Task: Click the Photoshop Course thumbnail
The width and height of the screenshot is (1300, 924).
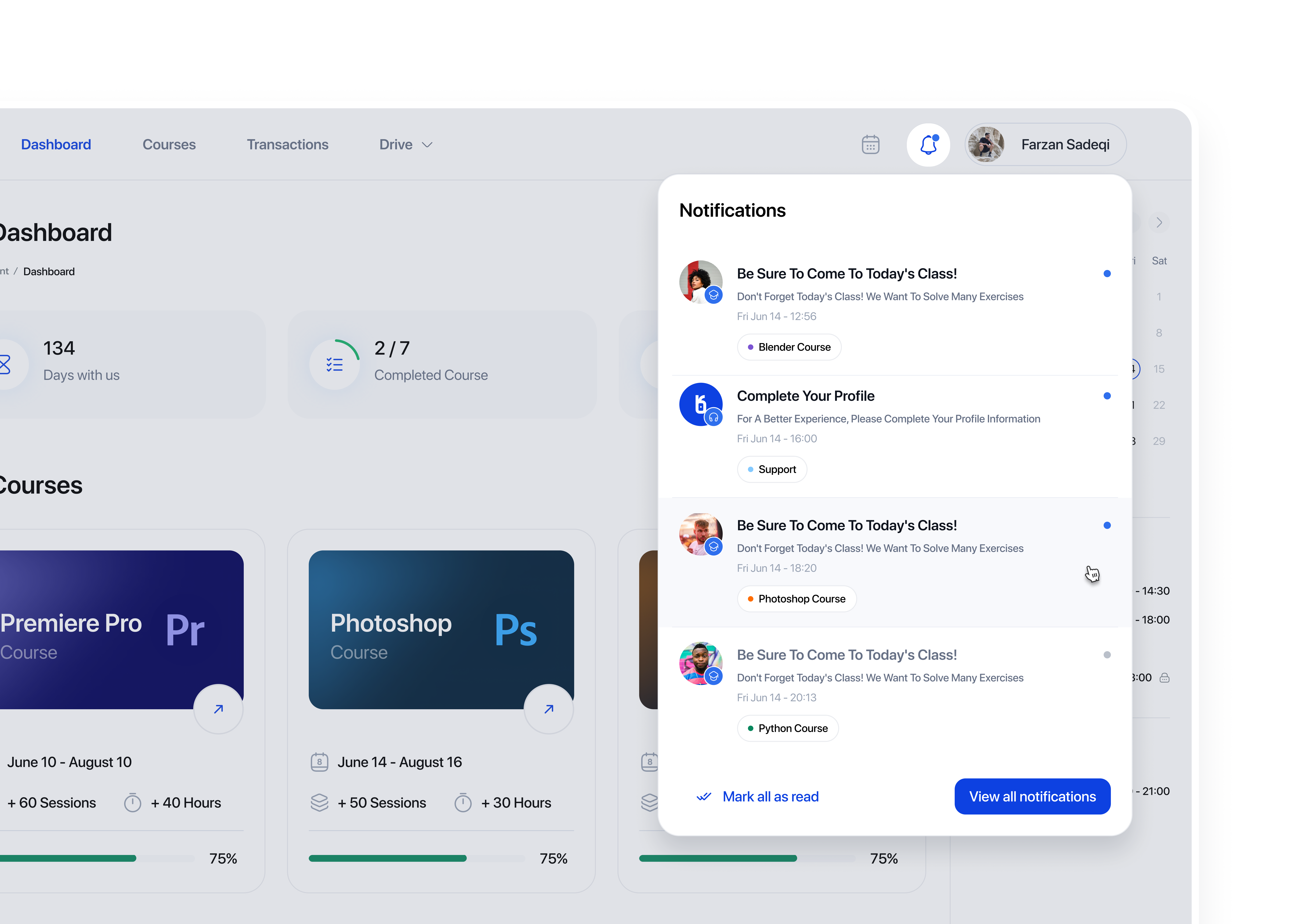Action: point(441,629)
